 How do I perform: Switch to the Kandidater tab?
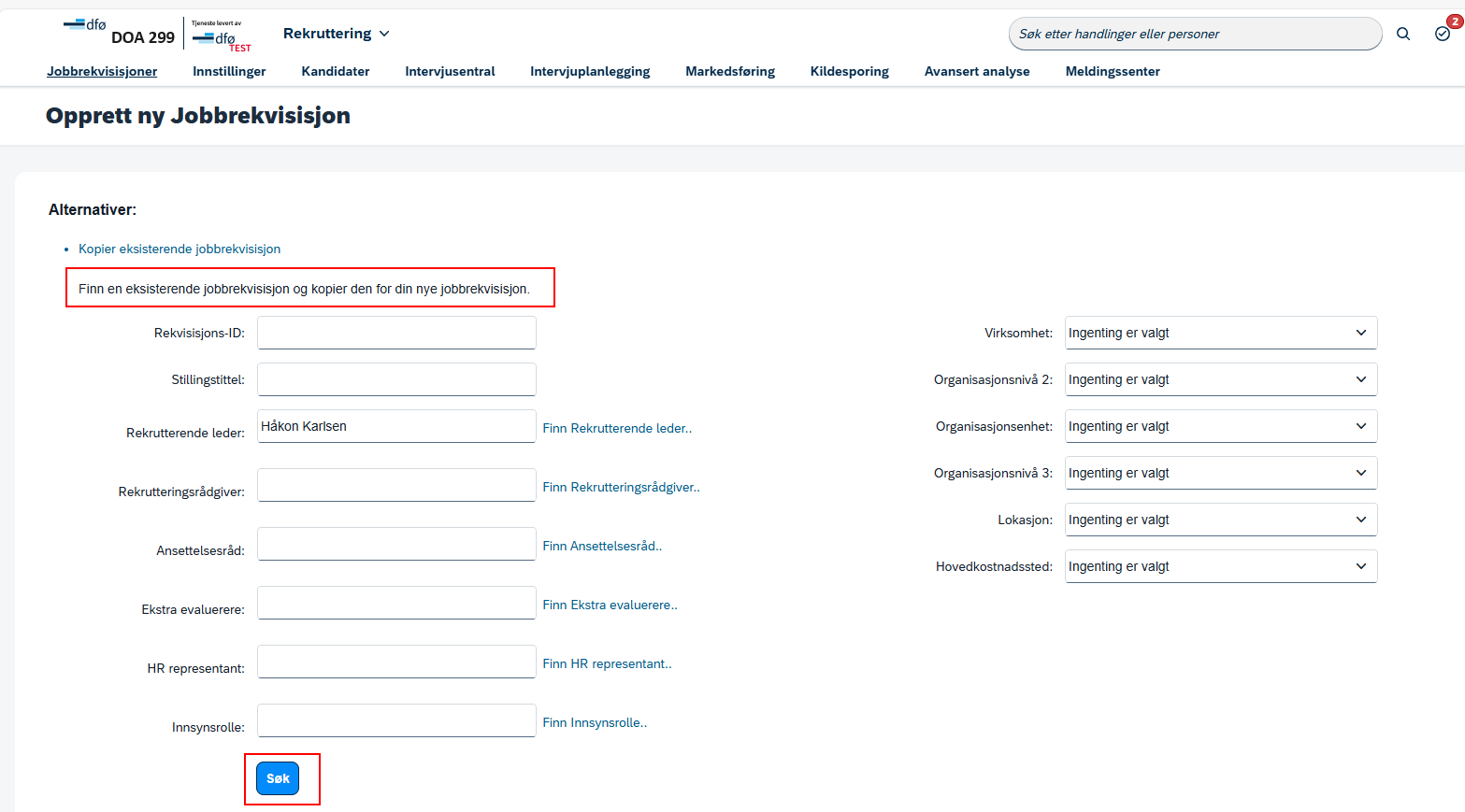click(336, 71)
